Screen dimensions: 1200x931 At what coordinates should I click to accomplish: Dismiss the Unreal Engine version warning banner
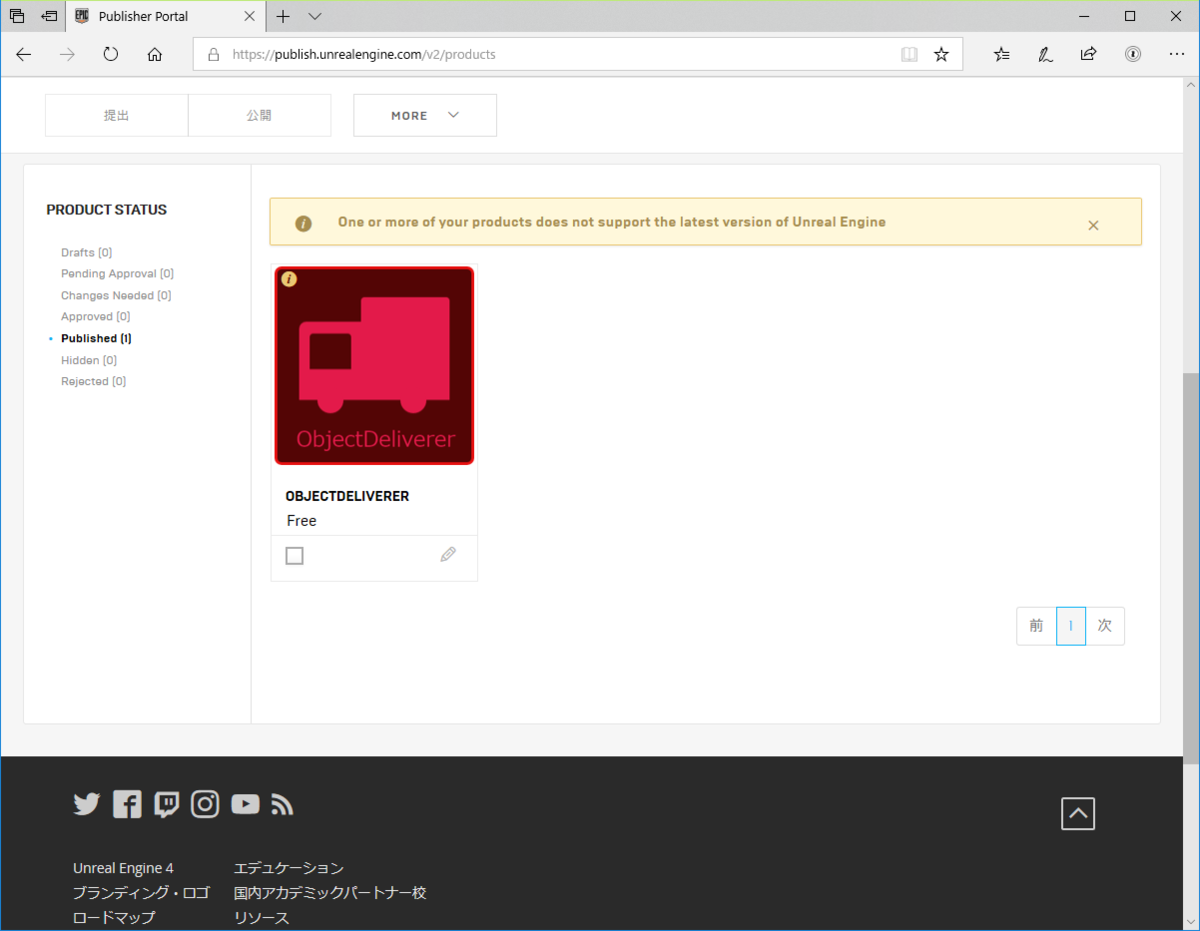(x=1093, y=225)
